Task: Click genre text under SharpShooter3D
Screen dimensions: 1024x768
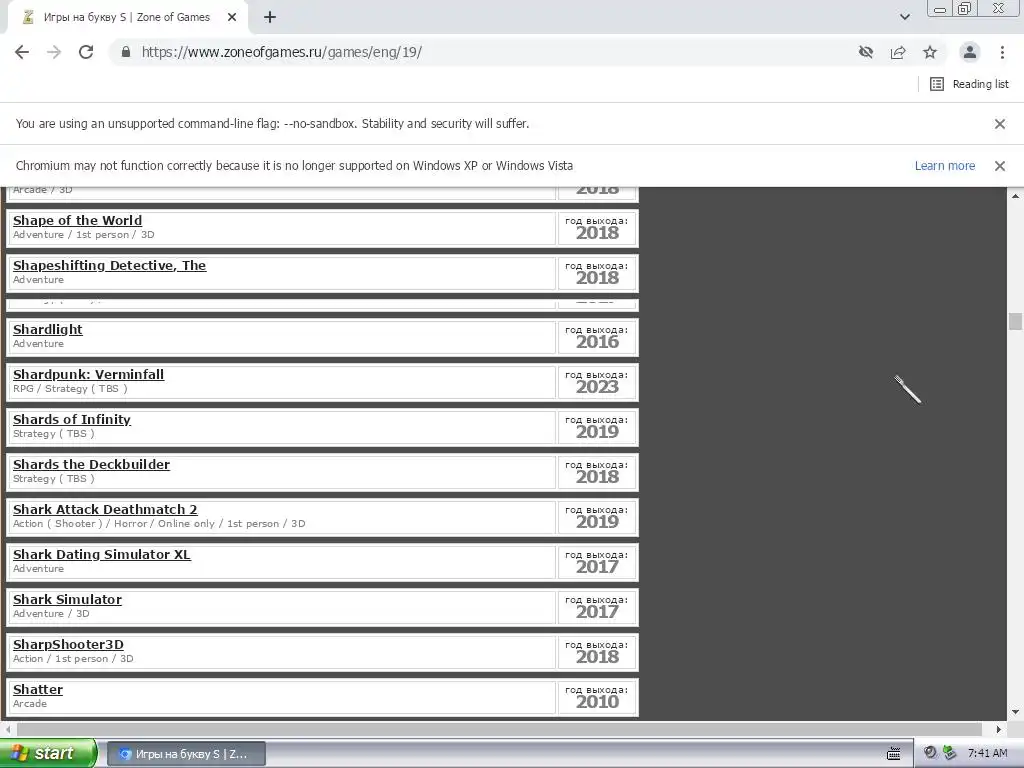Action: point(73,659)
